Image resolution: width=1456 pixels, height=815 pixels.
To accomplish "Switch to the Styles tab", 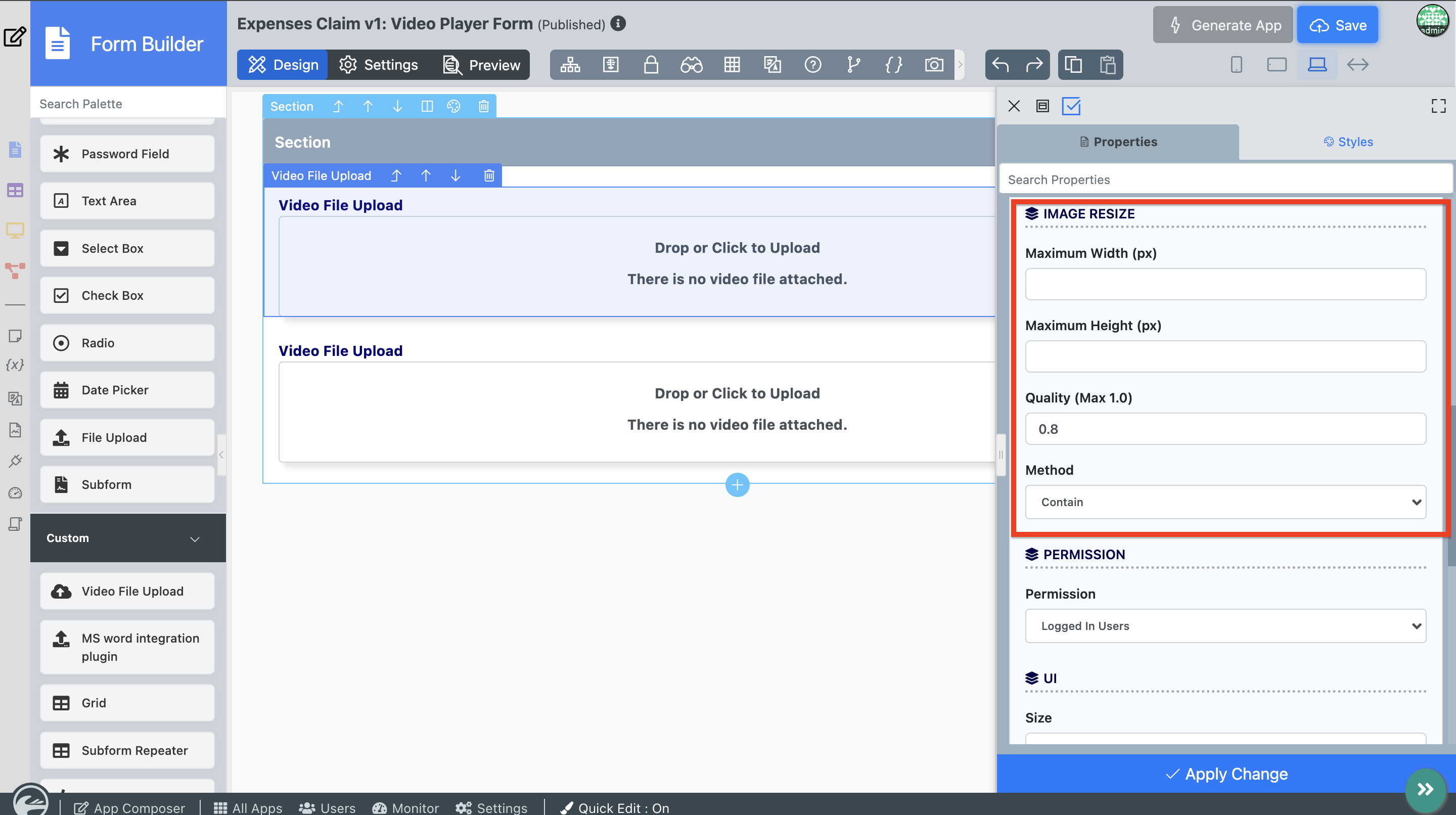I will pos(1348,142).
